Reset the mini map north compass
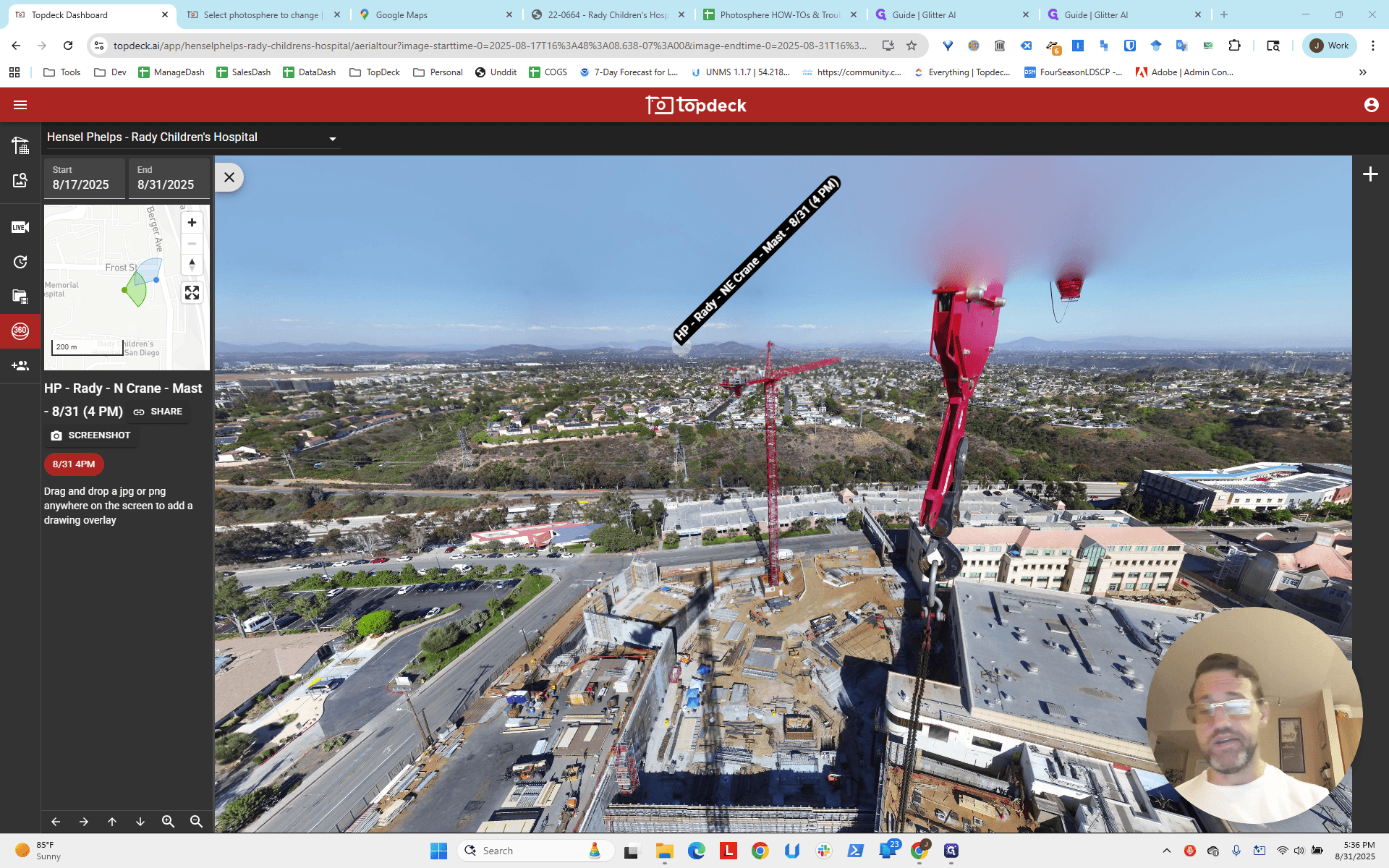Screen dimensions: 1389x868 (192, 265)
